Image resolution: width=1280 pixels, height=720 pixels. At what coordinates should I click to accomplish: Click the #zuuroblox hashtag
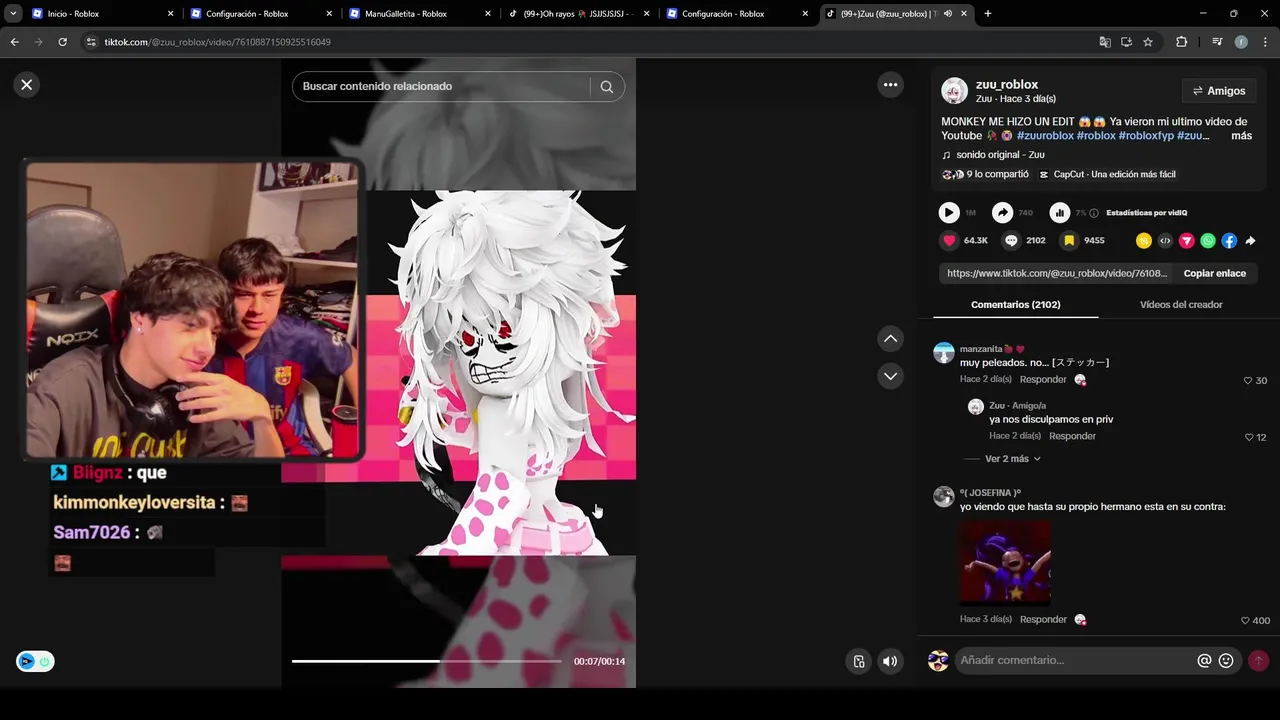[1045, 136]
